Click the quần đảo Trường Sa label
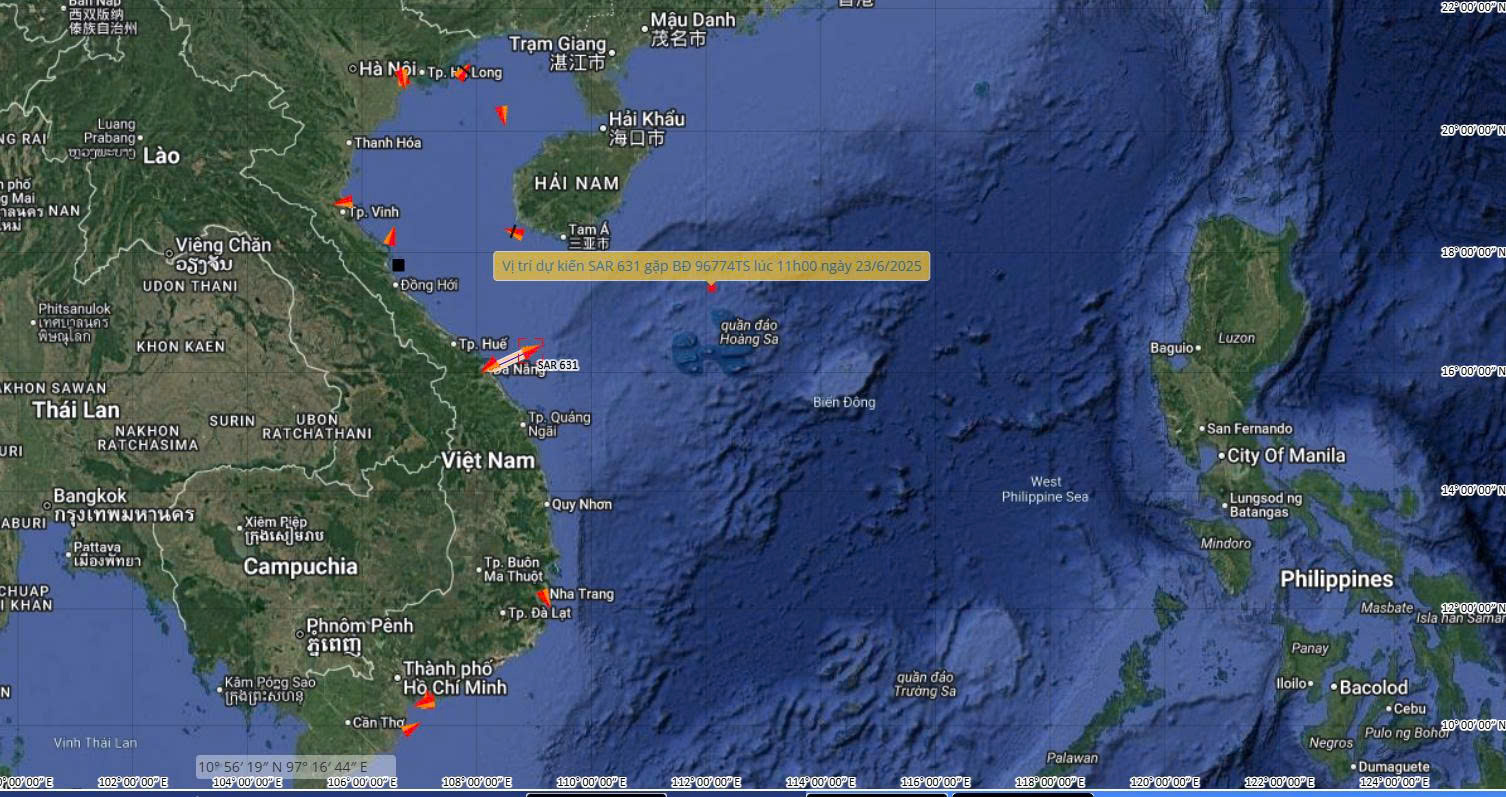Image resolution: width=1506 pixels, height=797 pixels. (924, 684)
